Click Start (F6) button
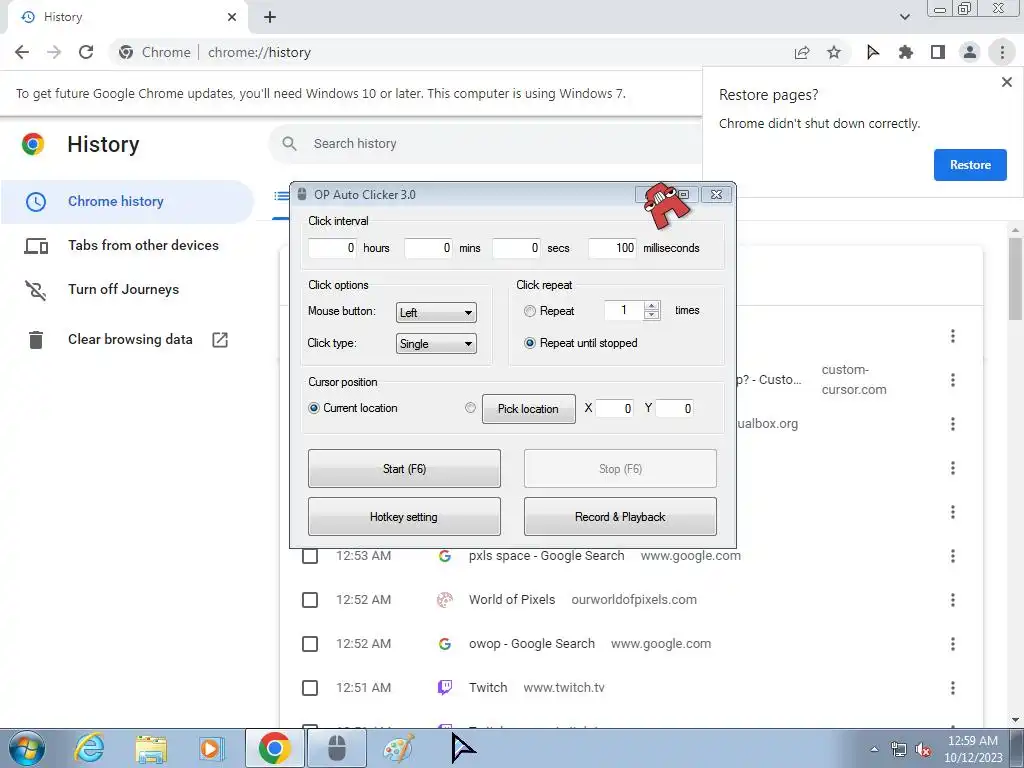The height and width of the screenshot is (768, 1024). point(404,468)
